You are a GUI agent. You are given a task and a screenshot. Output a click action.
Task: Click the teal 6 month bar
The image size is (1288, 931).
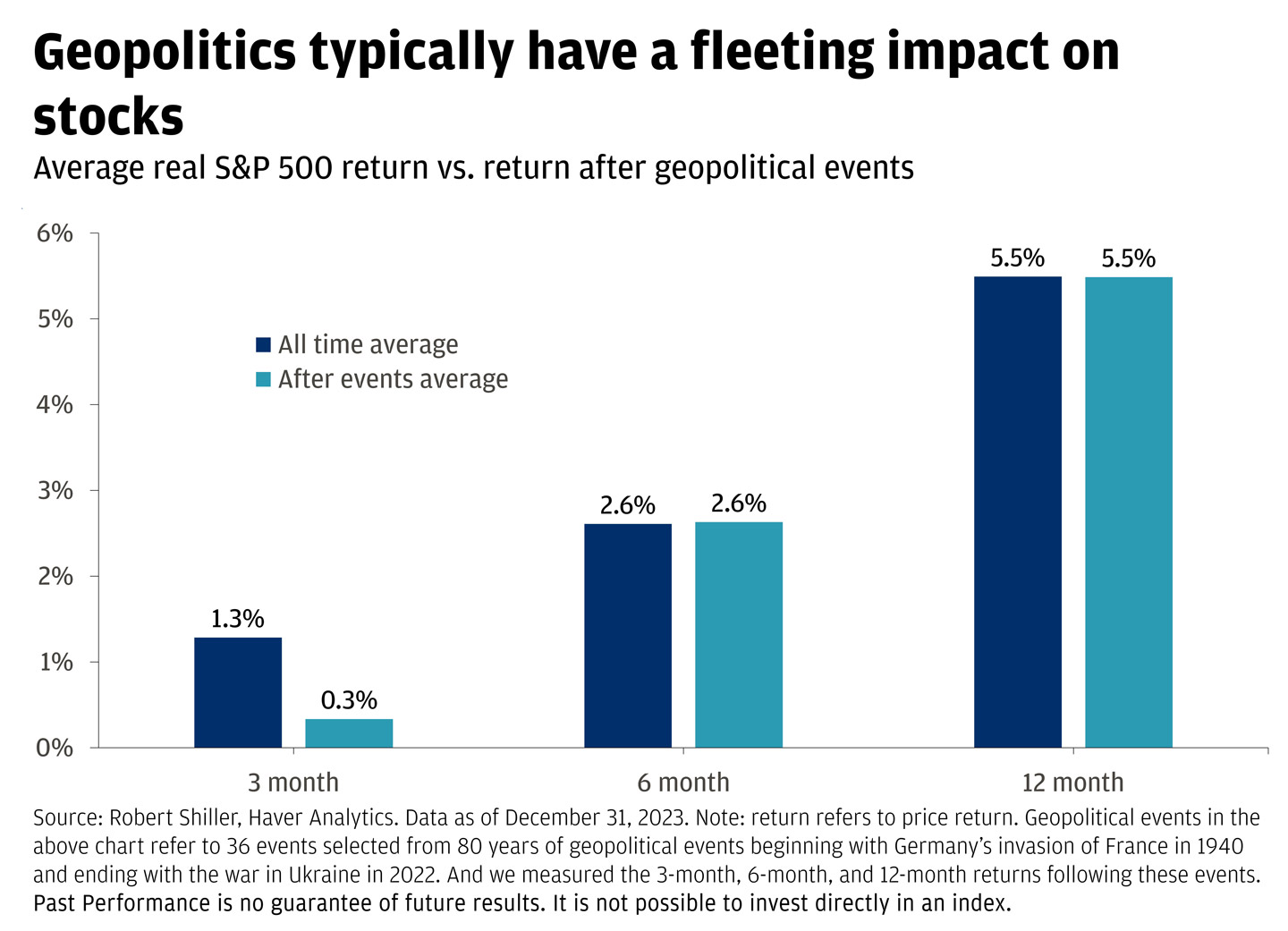pos(739,635)
